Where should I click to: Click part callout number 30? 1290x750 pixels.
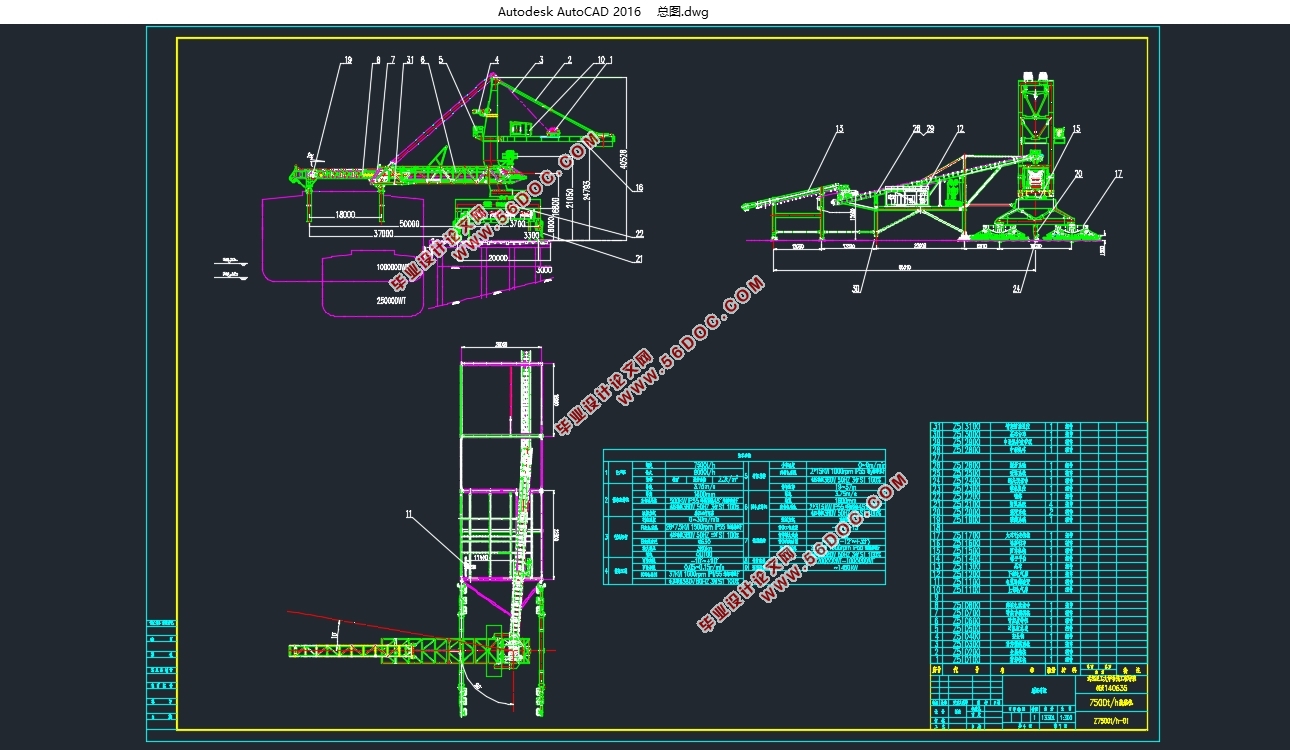click(x=857, y=289)
